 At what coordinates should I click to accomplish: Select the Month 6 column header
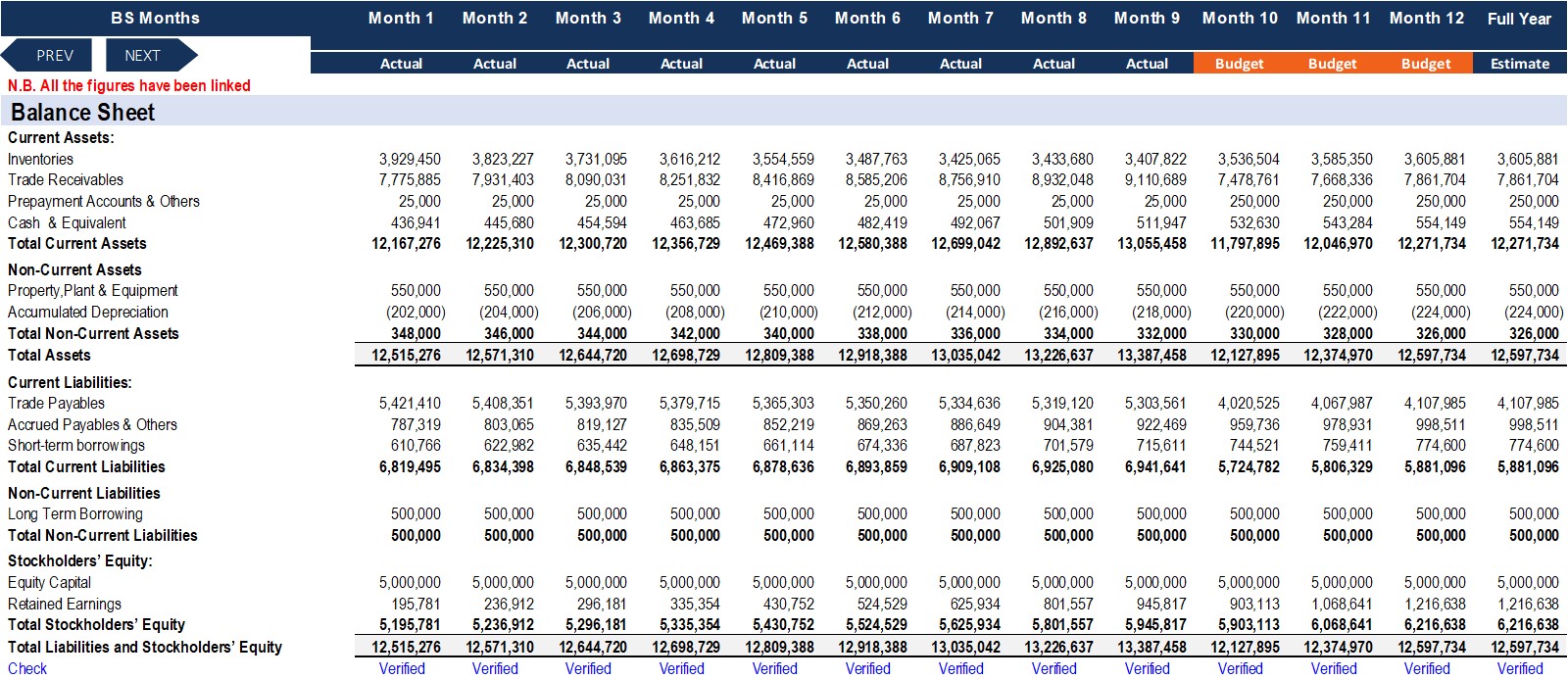pos(867,18)
